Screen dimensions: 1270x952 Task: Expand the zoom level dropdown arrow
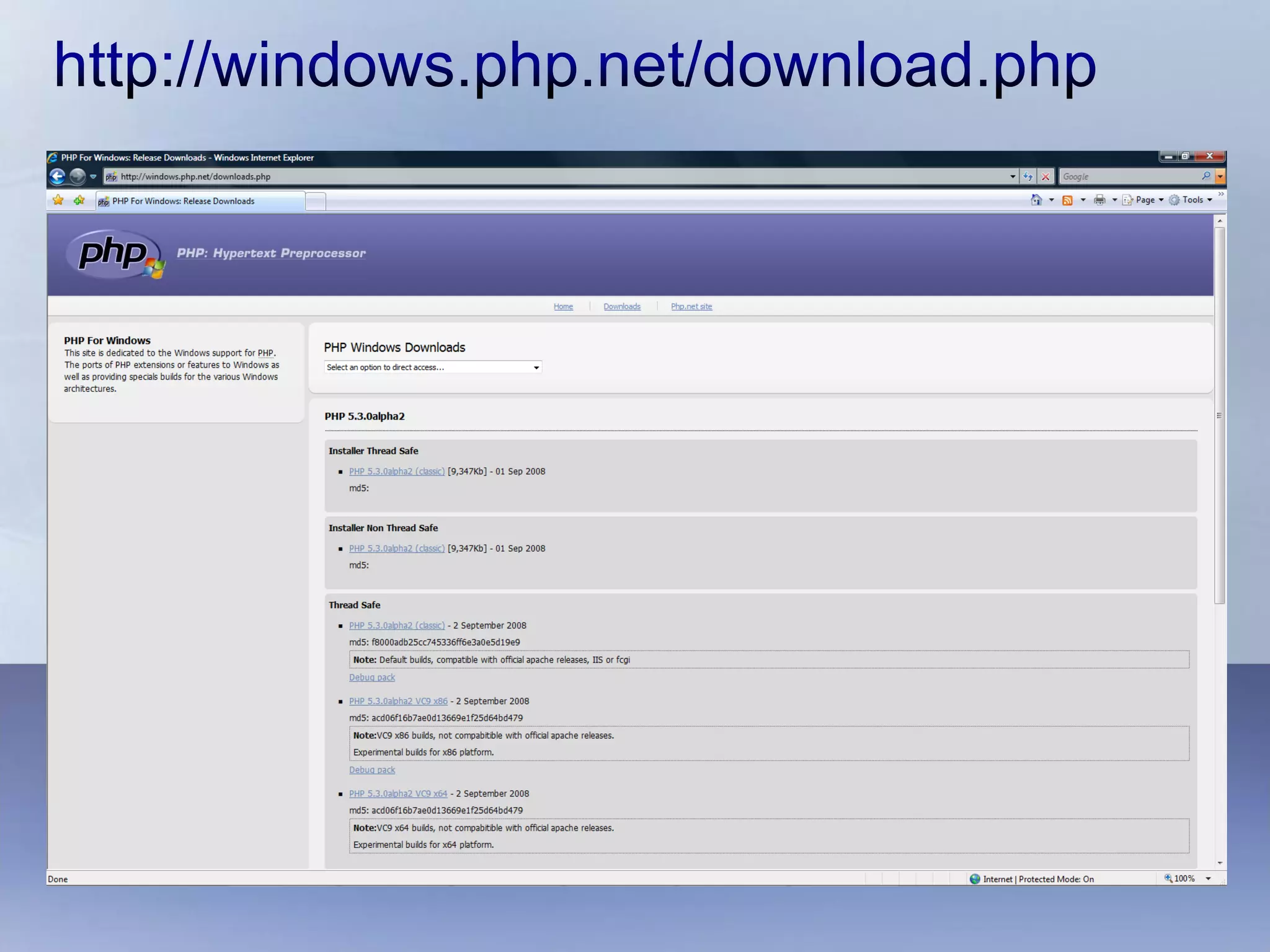click(1208, 879)
